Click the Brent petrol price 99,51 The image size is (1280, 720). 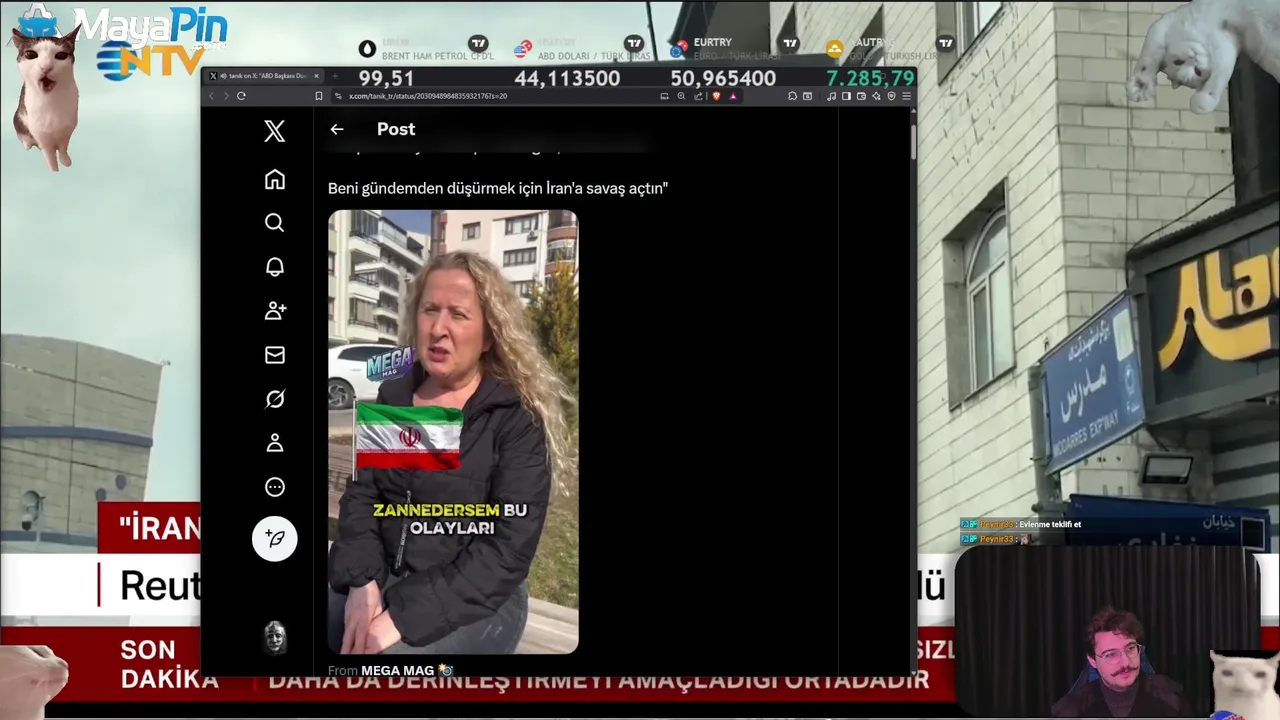386,78
